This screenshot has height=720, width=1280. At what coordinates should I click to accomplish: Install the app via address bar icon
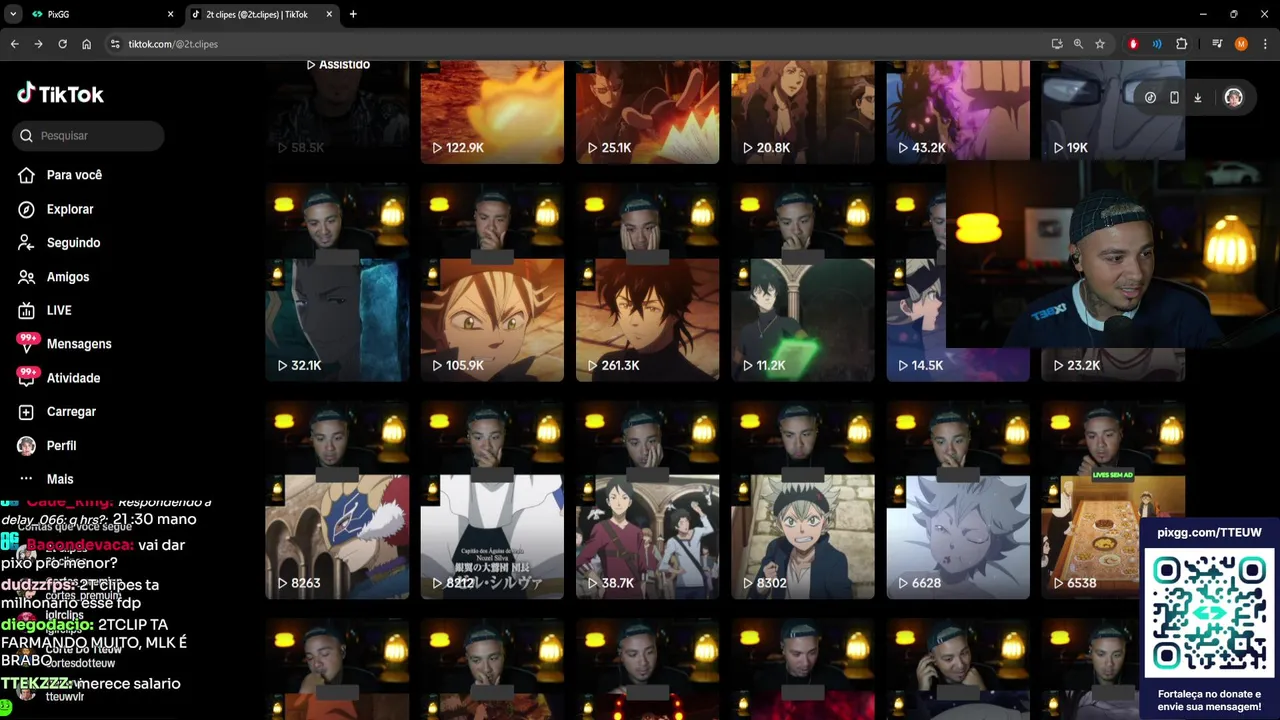pos(1057,44)
